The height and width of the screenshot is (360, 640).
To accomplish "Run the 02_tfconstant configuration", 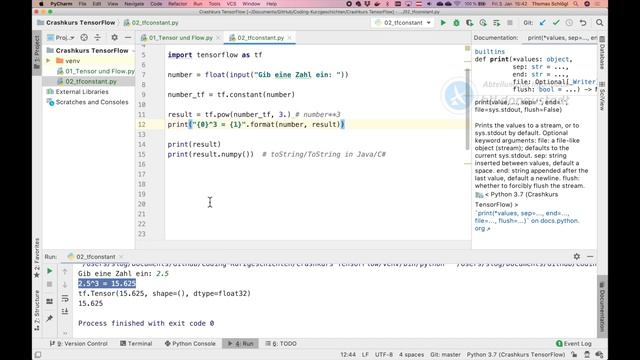I will (443, 23).
